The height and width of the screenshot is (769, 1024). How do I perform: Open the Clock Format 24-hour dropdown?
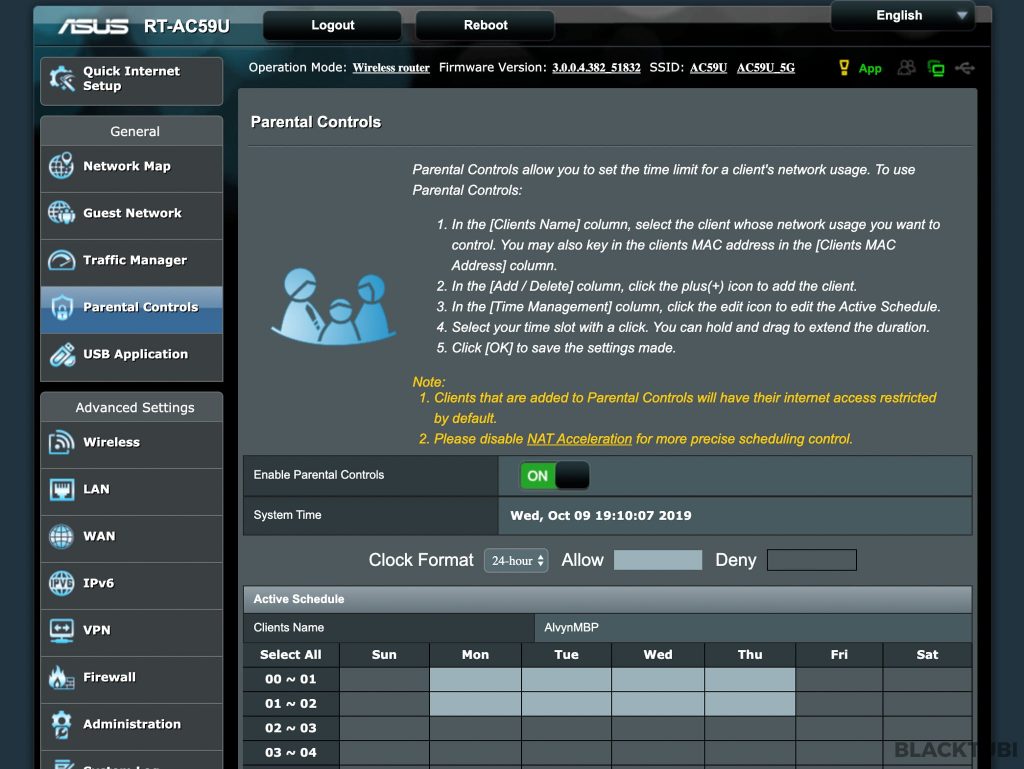pyautogui.click(x=516, y=560)
